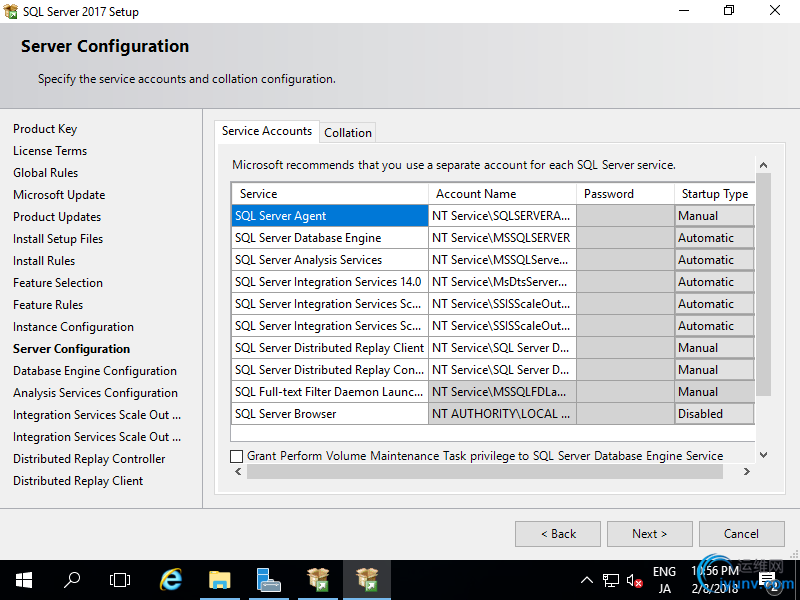Screen dimensions: 800x600
Task: Click Microsoft Update step in sidebar
Action: pos(59,195)
